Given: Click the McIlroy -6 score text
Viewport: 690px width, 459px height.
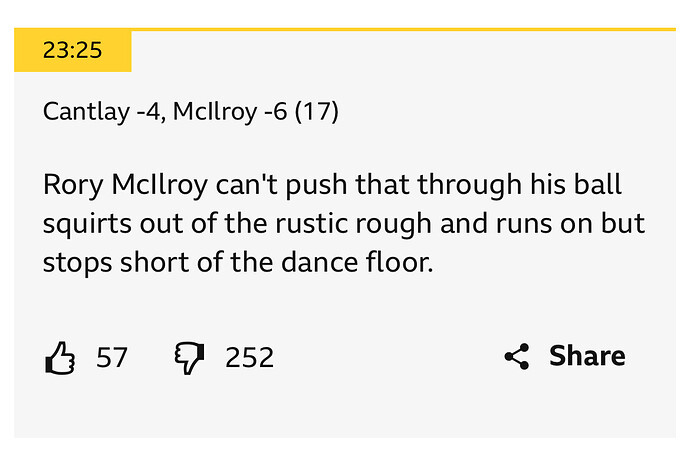Looking at the screenshot, I should (230, 112).
